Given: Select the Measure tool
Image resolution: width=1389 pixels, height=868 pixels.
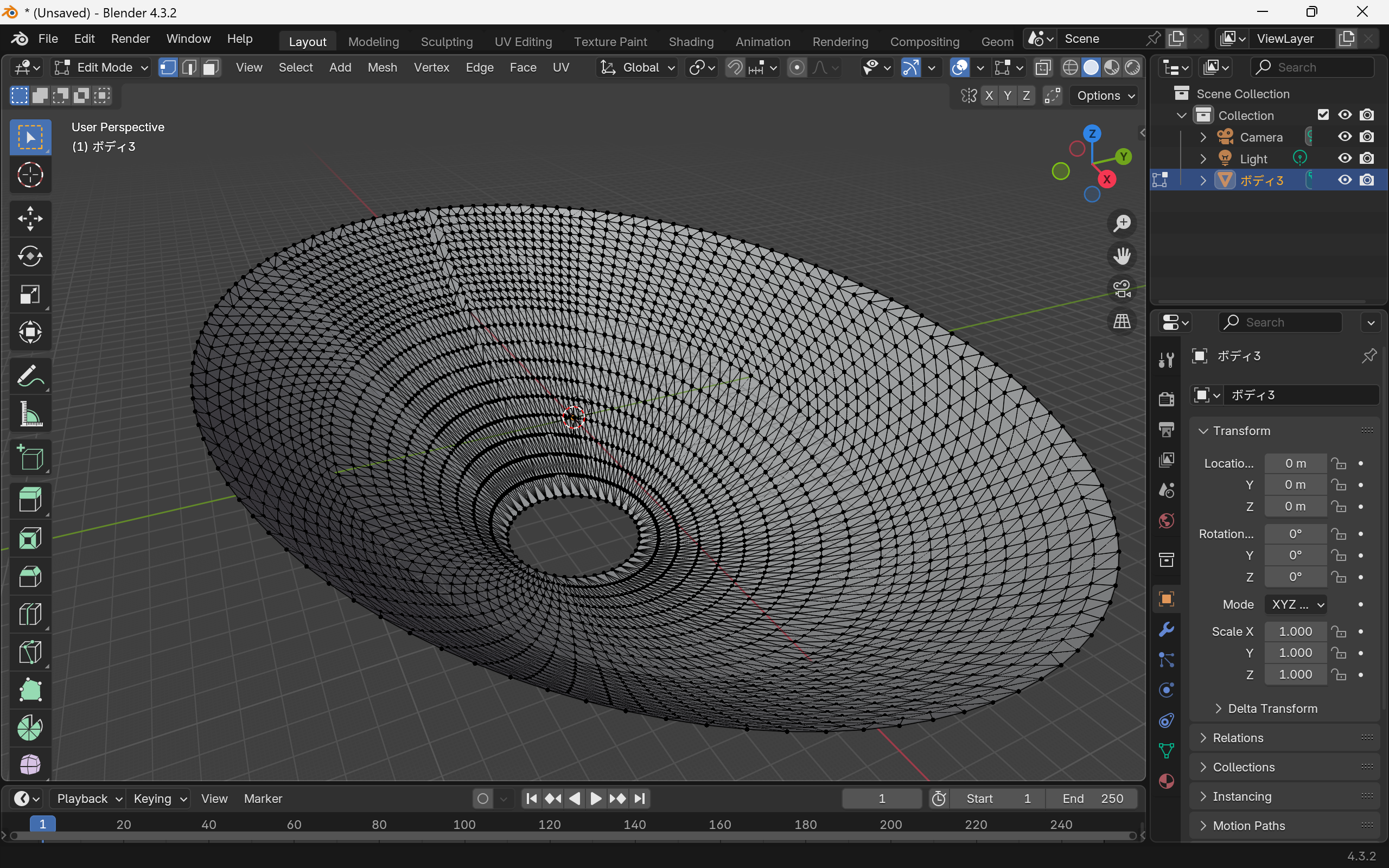Looking at the screenshot, I should [30, 414].
